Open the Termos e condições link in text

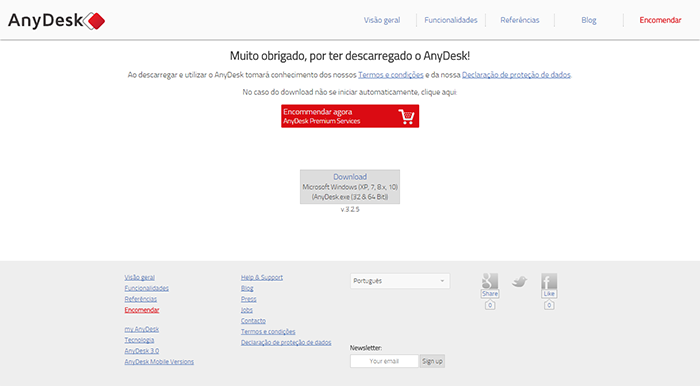391,75
